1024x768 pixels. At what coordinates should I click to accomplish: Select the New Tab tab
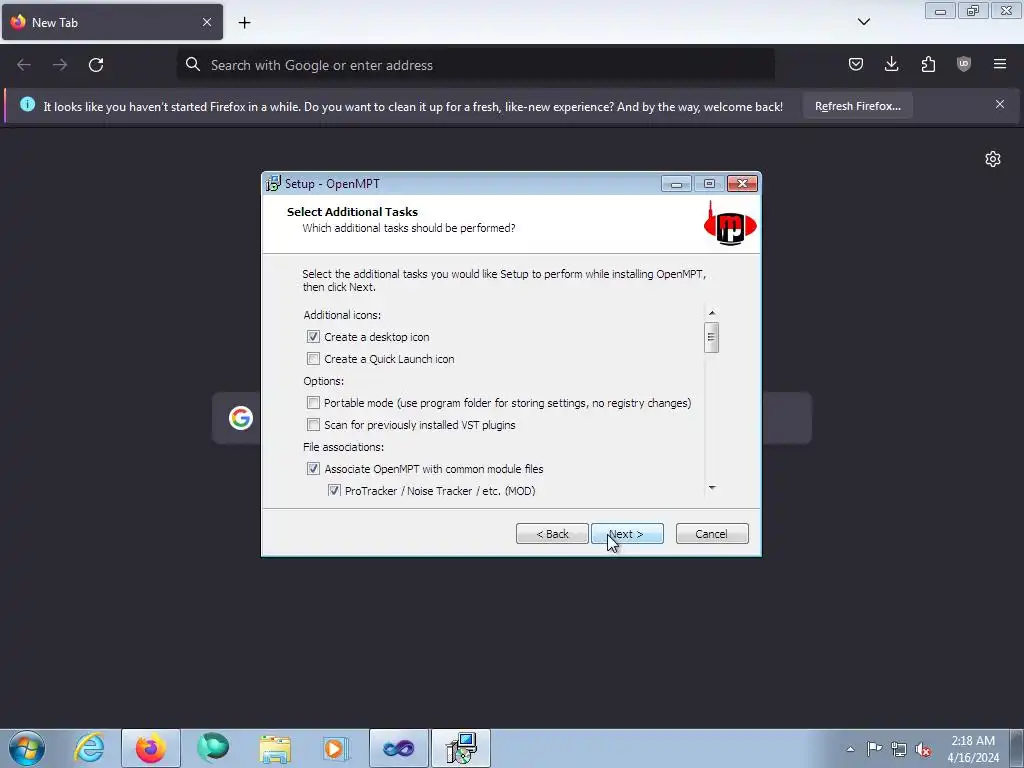coord(112,22)
